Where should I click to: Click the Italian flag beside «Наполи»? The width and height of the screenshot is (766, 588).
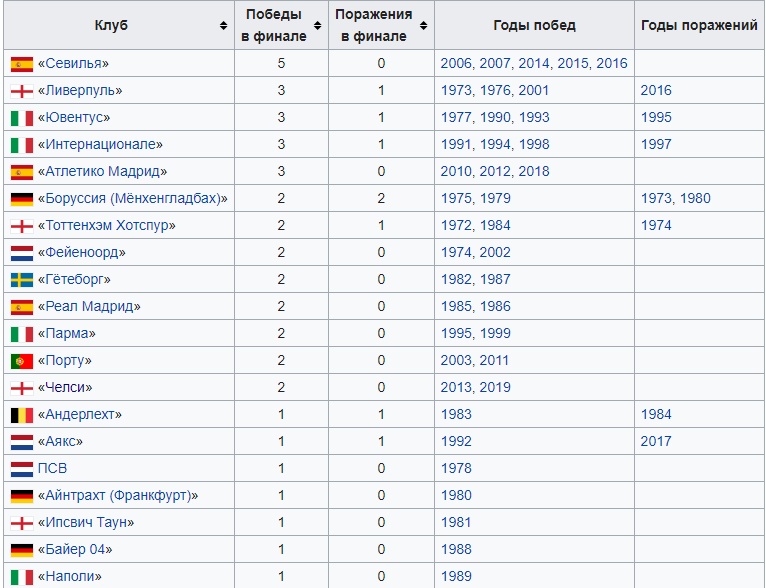pos(22,577)
